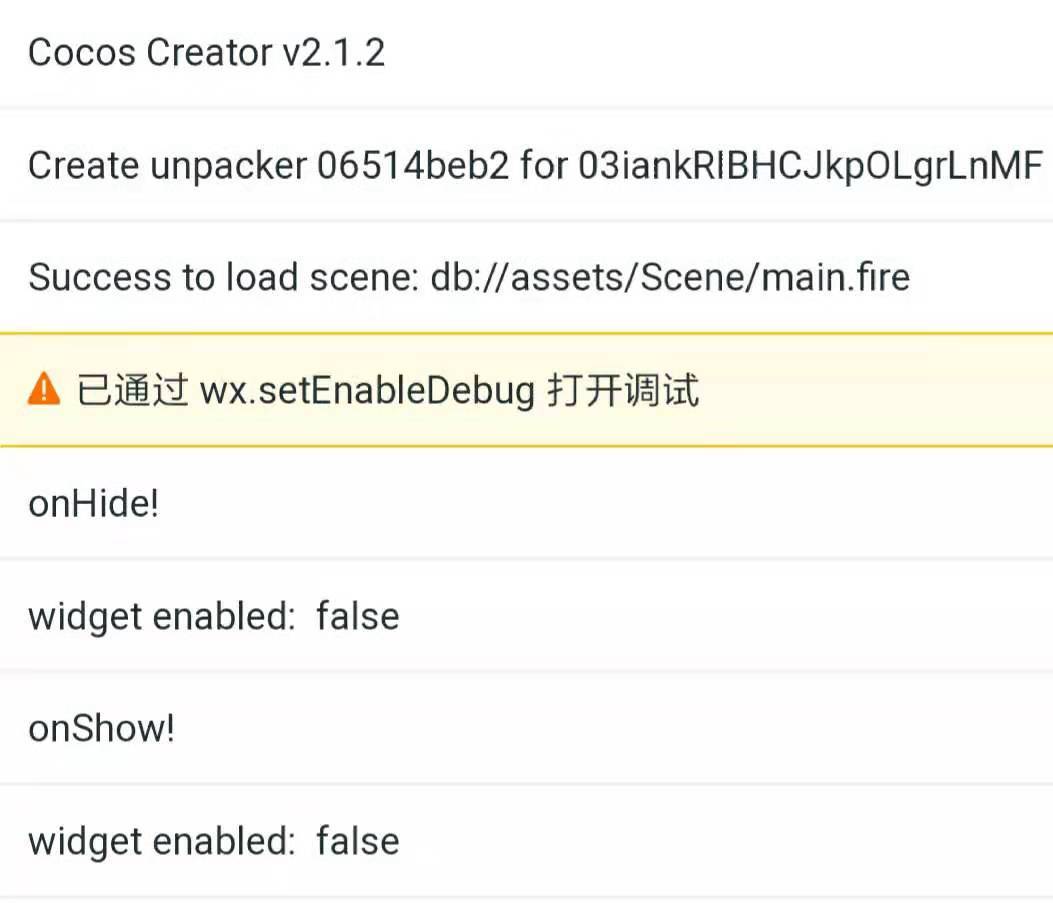Click the wx.setEnableDebug text
Screen dimensions: 1053x903
coord(368,390)
